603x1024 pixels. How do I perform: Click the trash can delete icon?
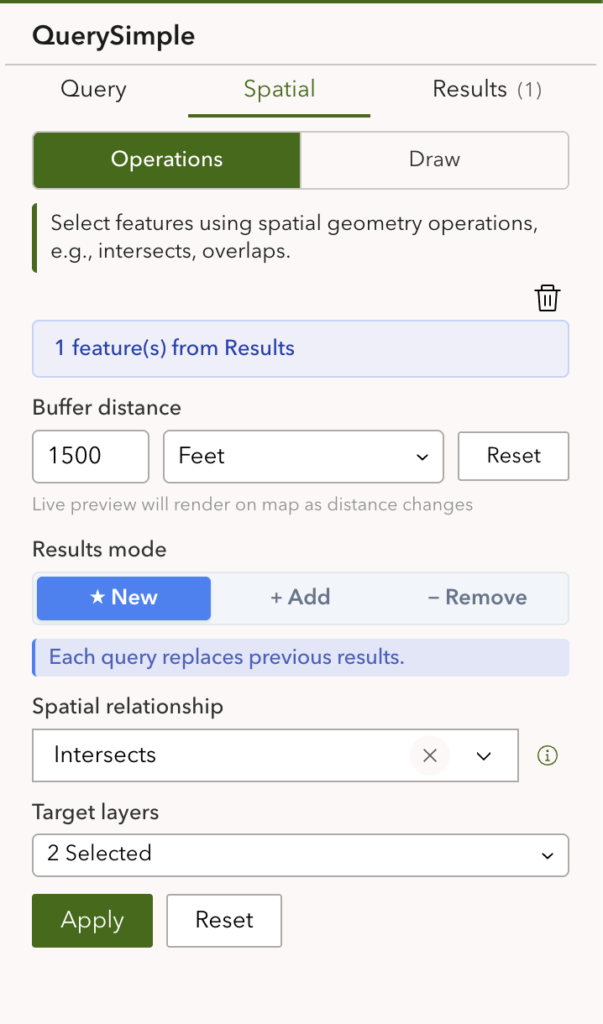coord(547,298)
